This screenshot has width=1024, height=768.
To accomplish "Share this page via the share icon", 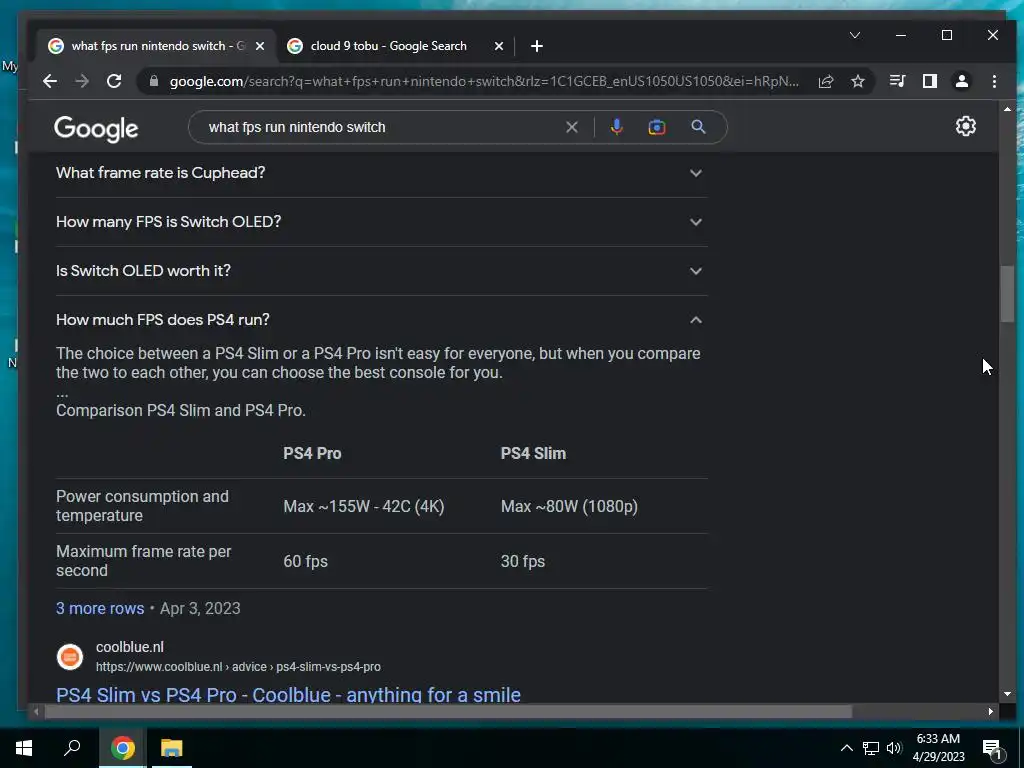I will click(x=826, y=81).
